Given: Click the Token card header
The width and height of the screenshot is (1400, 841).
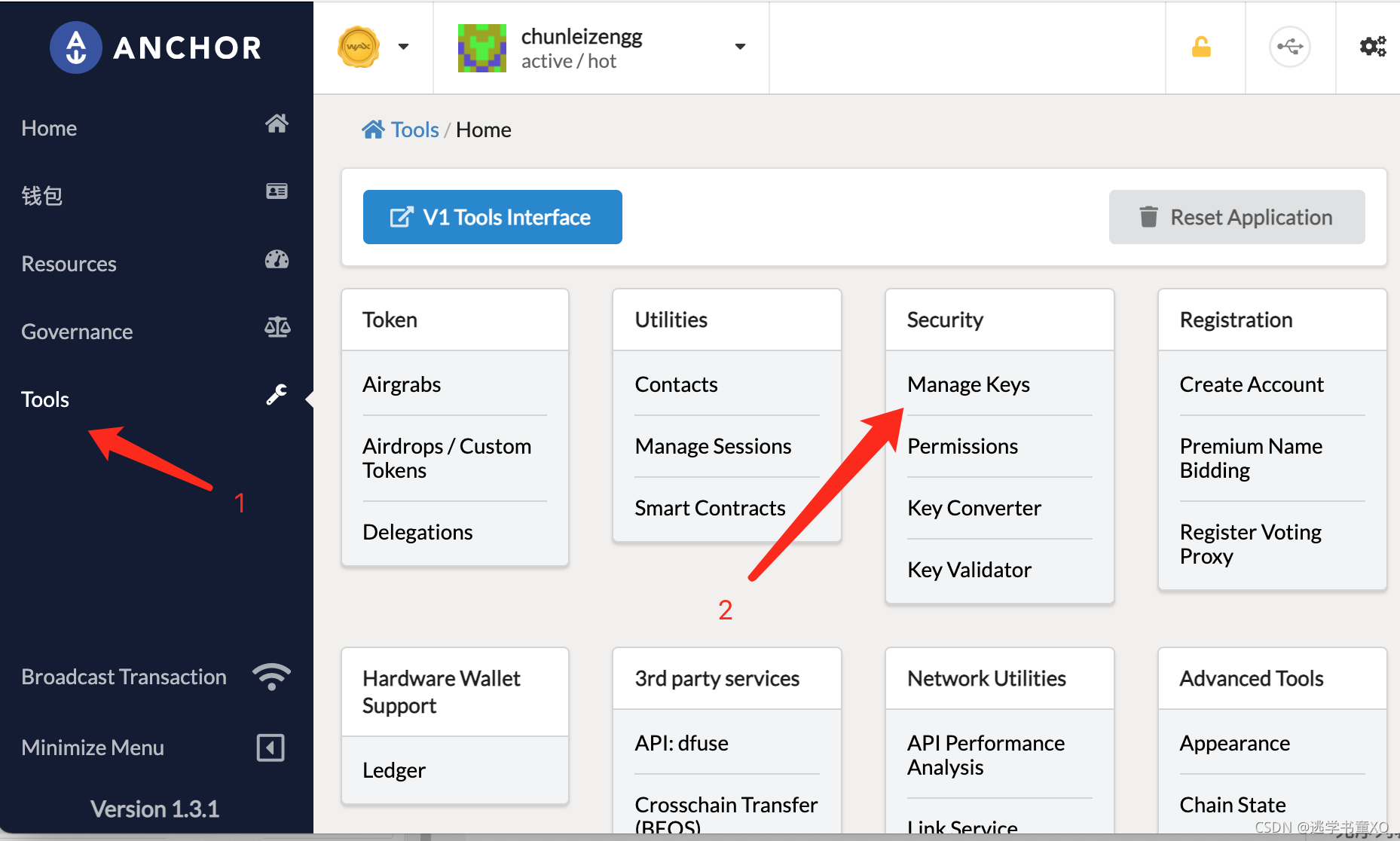Looking at the screenshot, I should pyautogui.click(x=455, y=320).
